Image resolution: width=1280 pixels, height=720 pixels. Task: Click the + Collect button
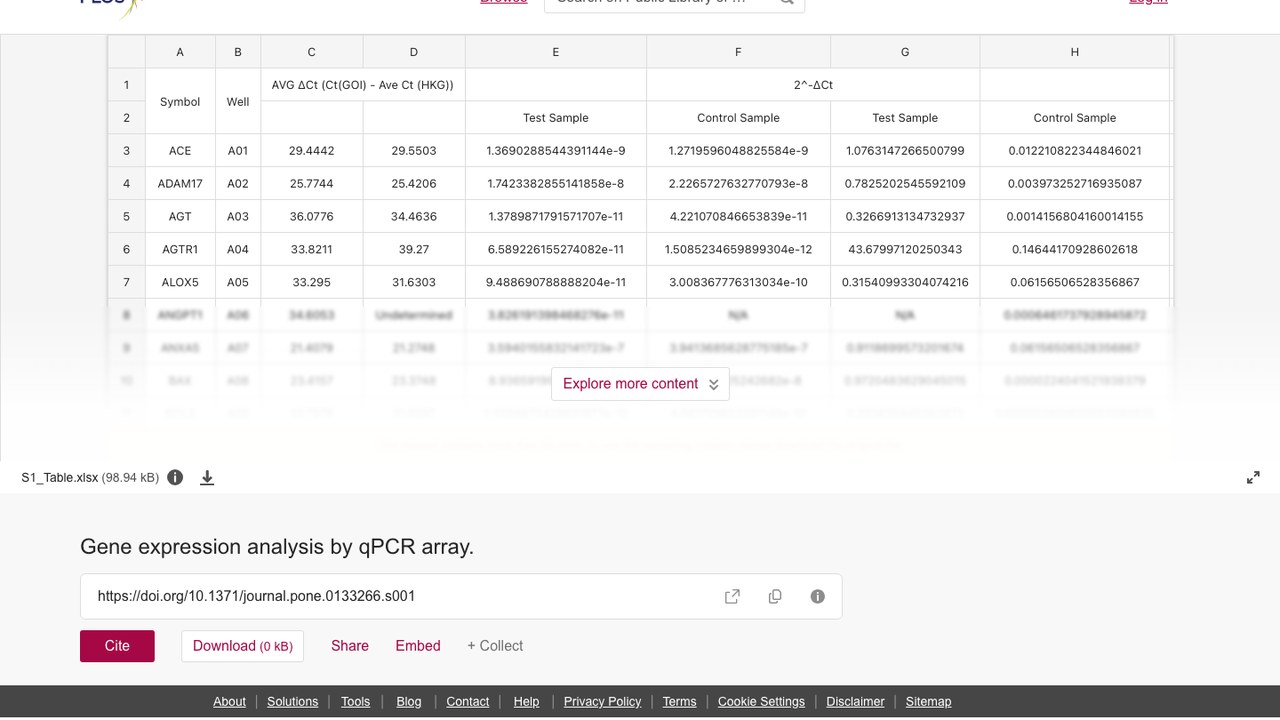[x=495, y=646]
